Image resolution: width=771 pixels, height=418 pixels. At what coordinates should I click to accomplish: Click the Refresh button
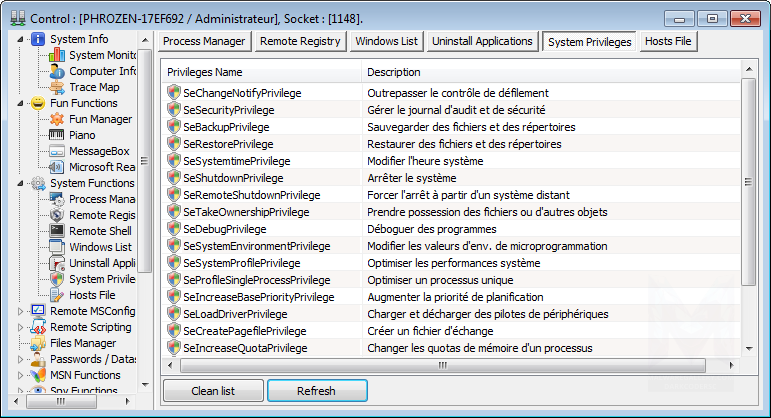(x=317, y=391)
